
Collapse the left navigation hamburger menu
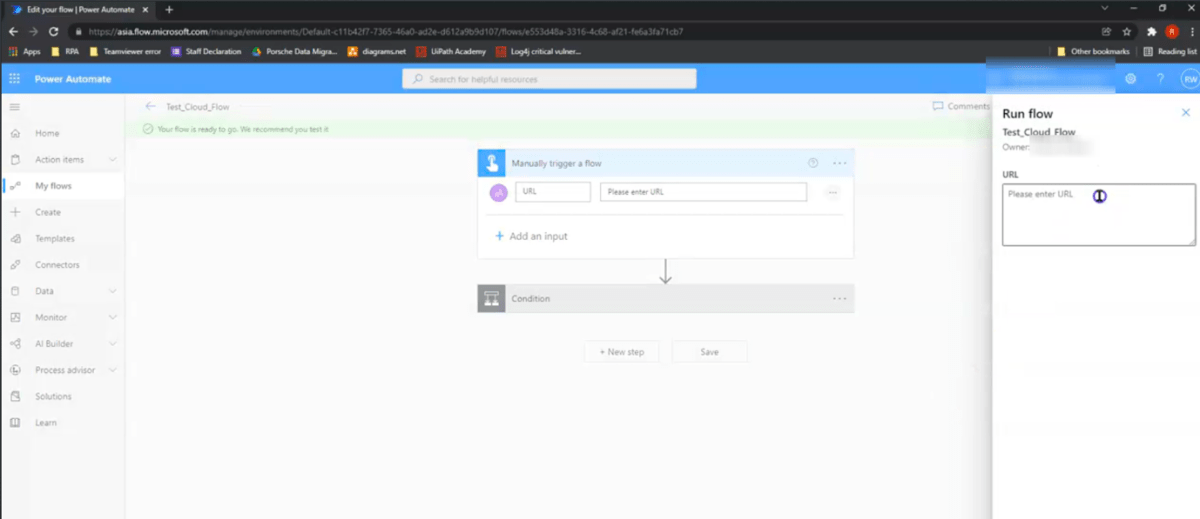click(x=14, y=106)
